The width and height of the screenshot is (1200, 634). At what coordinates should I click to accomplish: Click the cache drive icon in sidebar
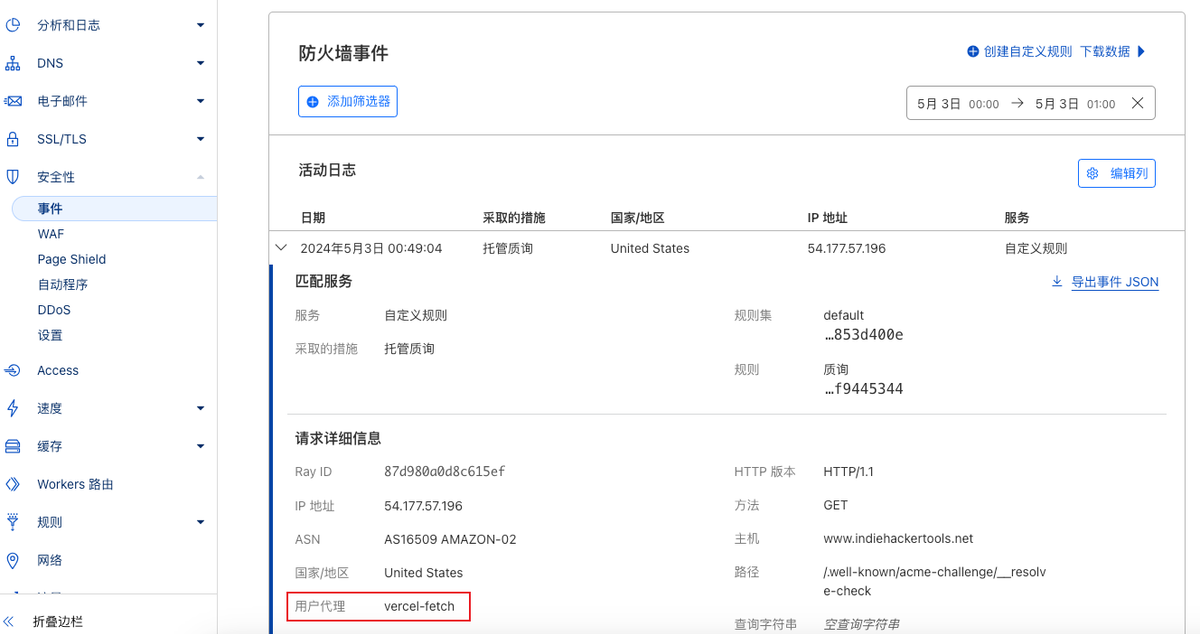click(13, 446)
